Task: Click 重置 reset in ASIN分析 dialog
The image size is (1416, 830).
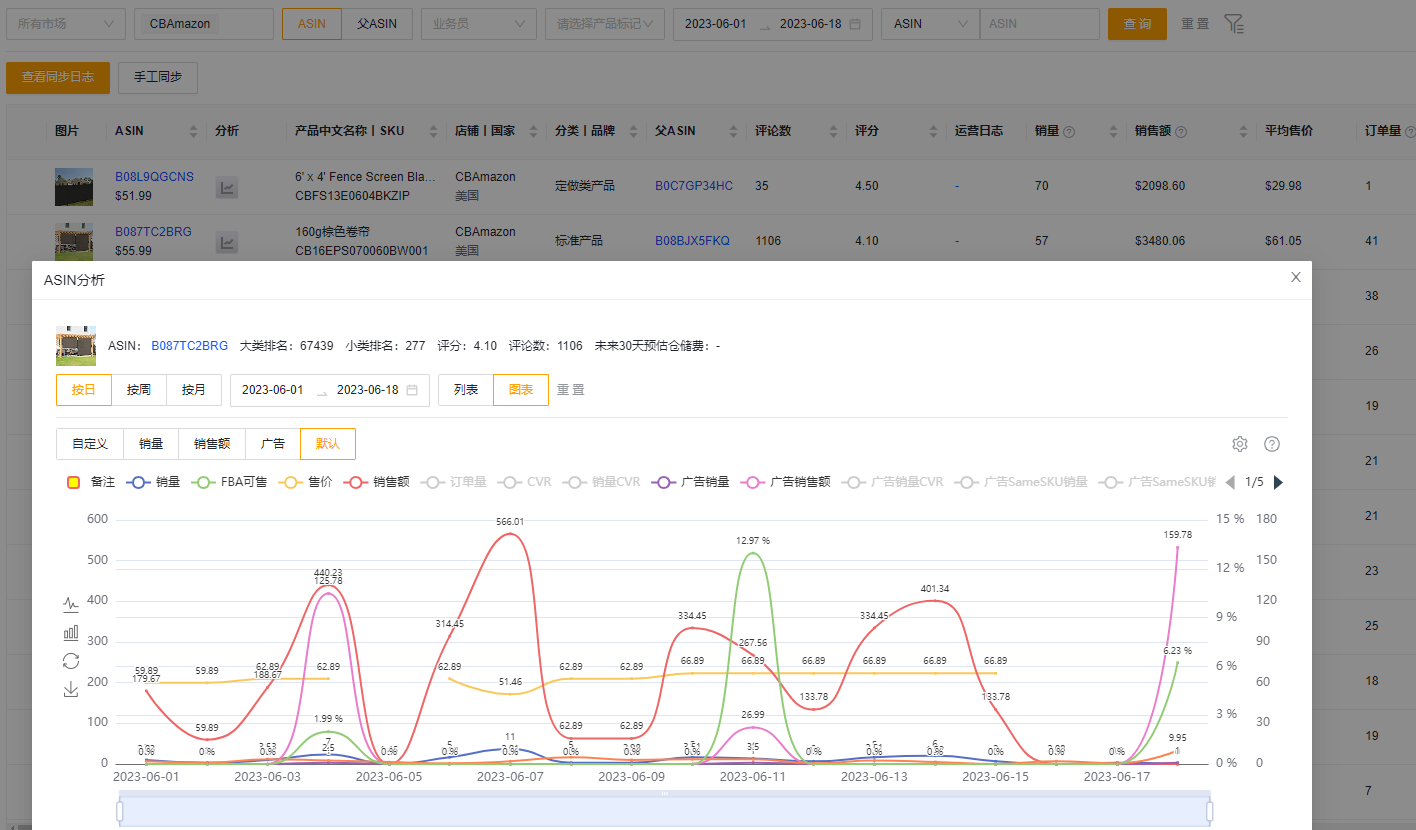Action: coord(571,390)
